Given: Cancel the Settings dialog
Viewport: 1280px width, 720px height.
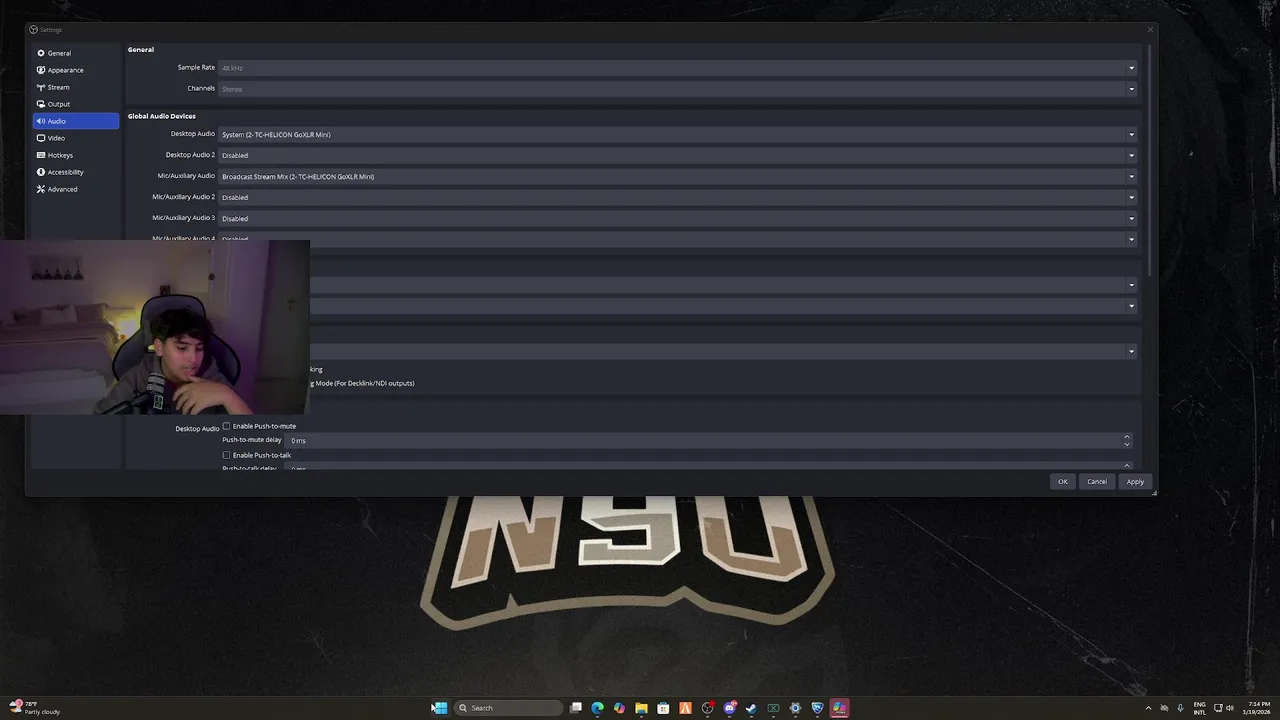Looking at the screenshot, I should click(x=1097, y=482).
